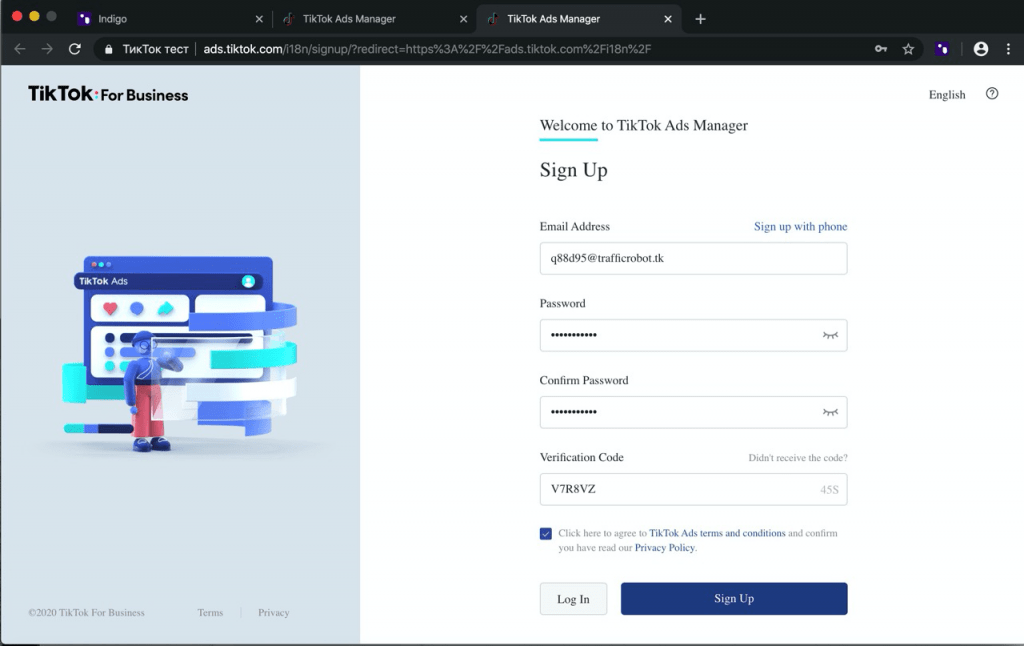Open the Privacy Policy link
Viewport: 1024px width, 646px height.
664,548
